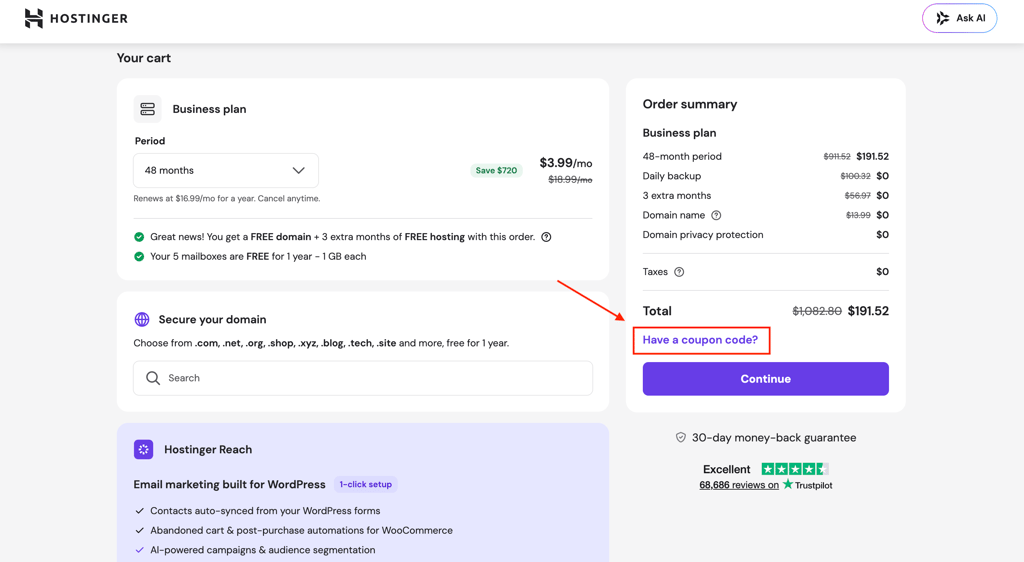Viewport: 1024px width, 562px height.
Task: Click the Renews at $16.99/mo note
Action: (x=227, y=198)
